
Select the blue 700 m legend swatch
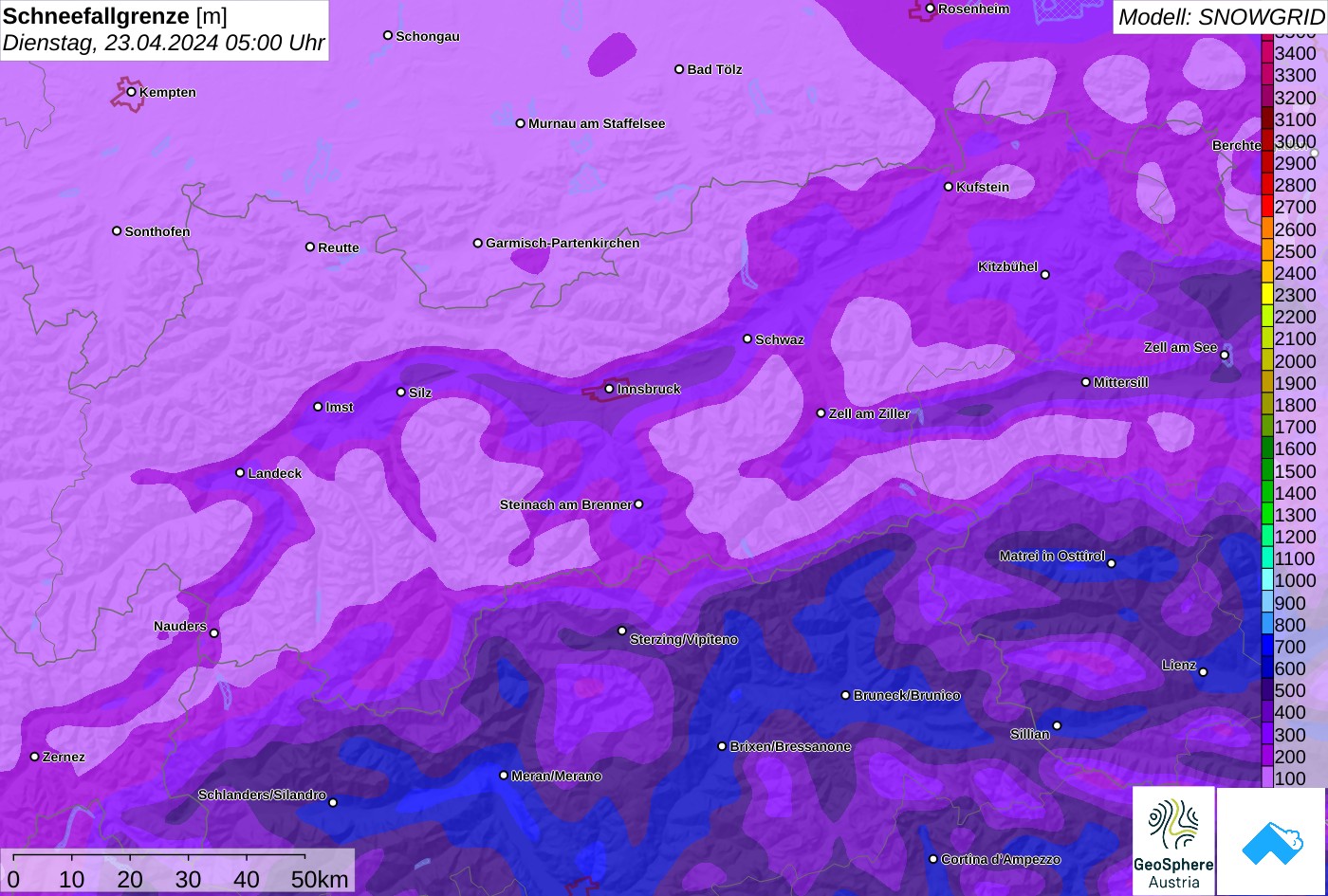[x=1267, y=646]
